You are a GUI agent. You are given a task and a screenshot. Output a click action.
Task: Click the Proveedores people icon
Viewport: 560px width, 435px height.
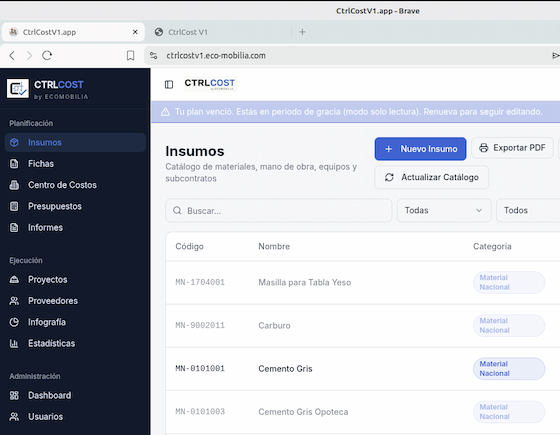[x=14, y=301]
